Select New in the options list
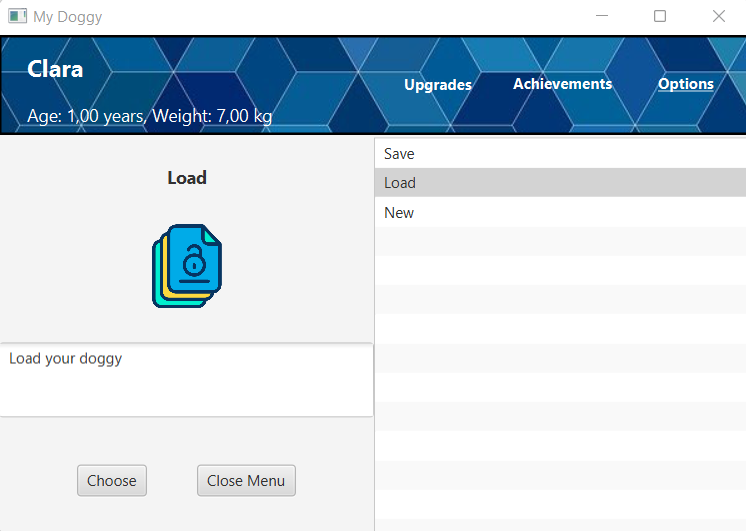The image size is (746, 531). pos(560,212)
